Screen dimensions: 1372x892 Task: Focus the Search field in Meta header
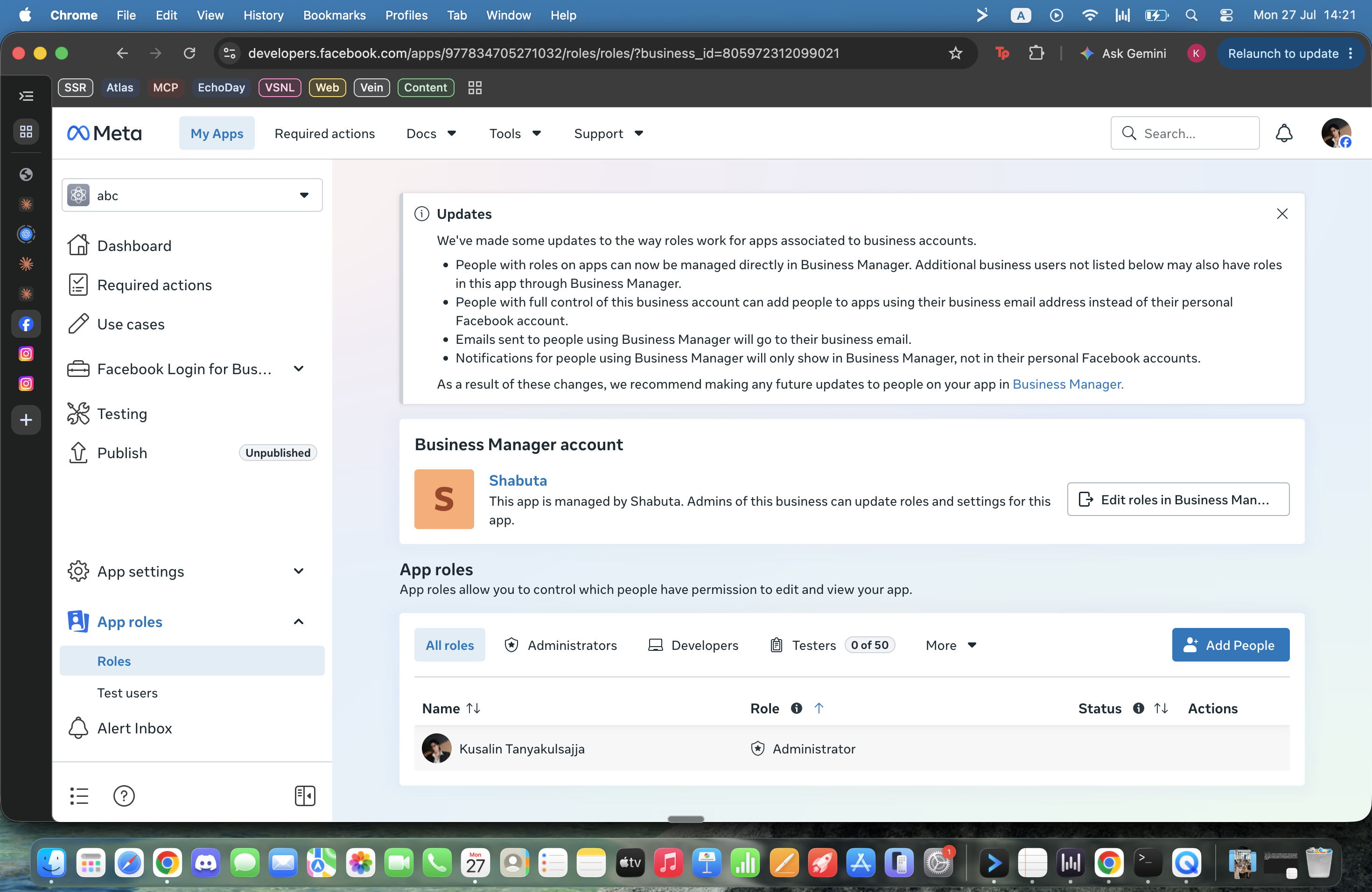(1185, 133)
